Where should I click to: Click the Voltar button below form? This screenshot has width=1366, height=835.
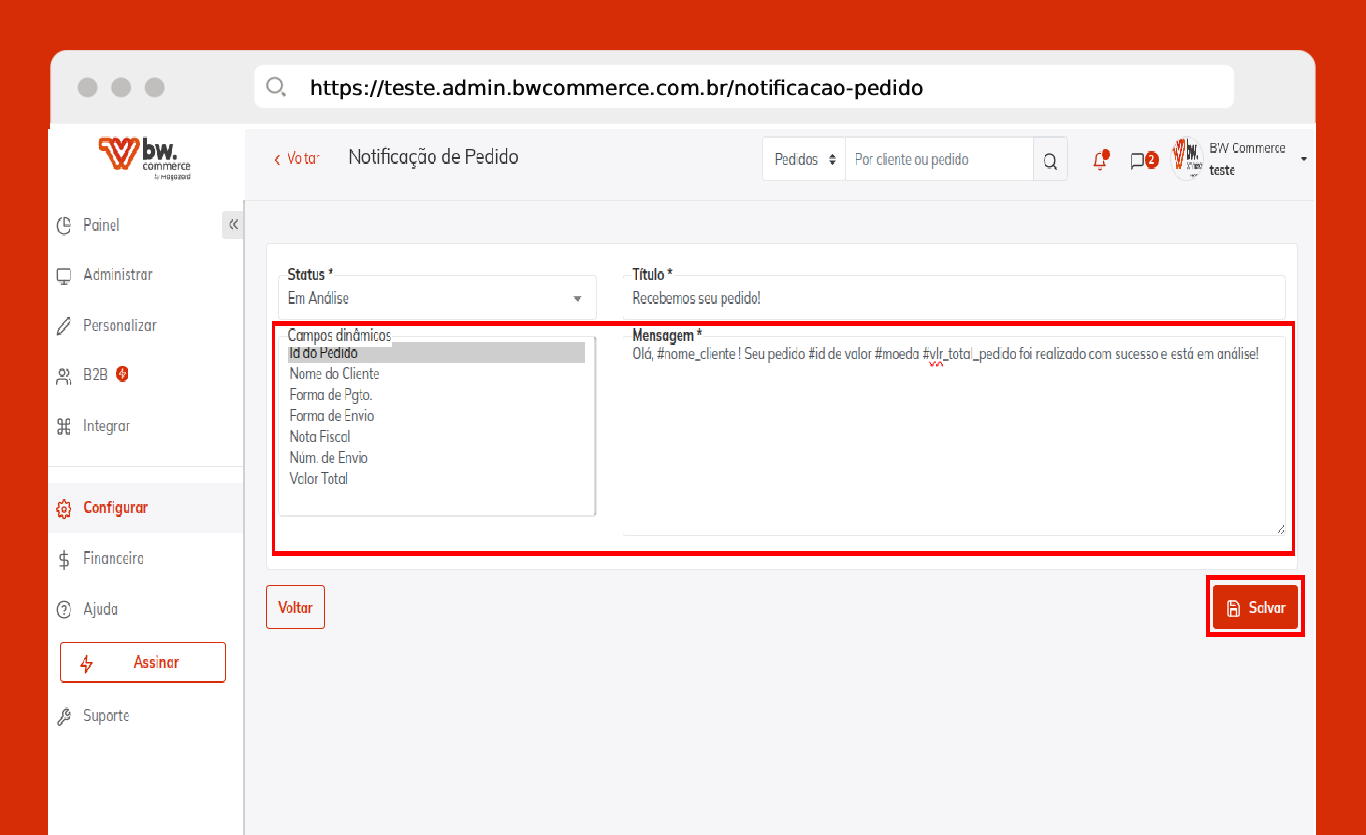tap(295, 607)
